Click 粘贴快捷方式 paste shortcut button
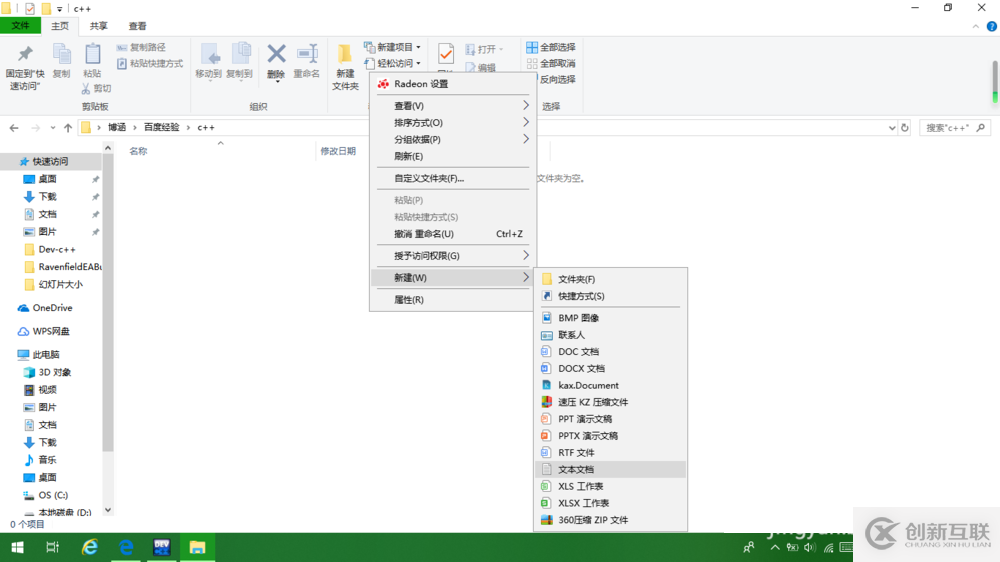Screen dimensions: 1000x562 [150, 64]
